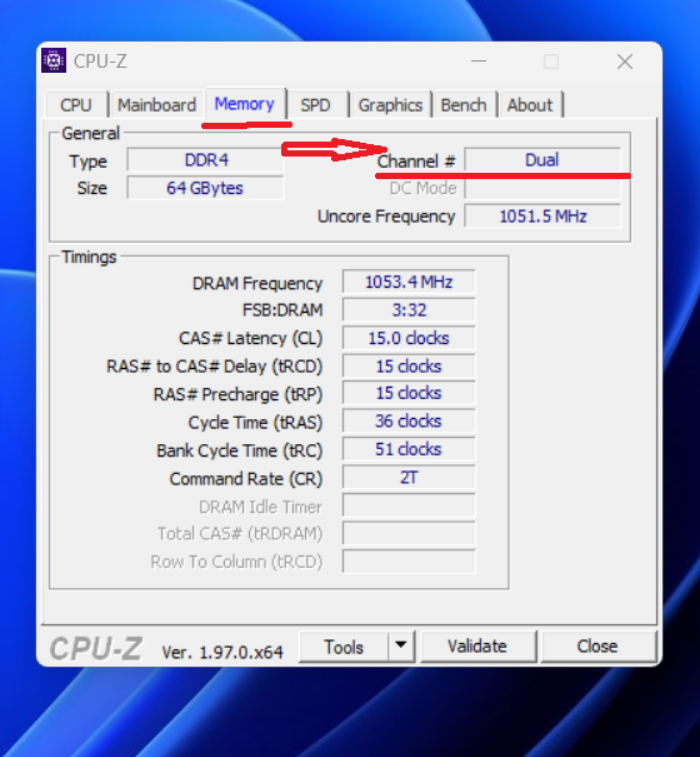Click the Validate button

[477, 646]
